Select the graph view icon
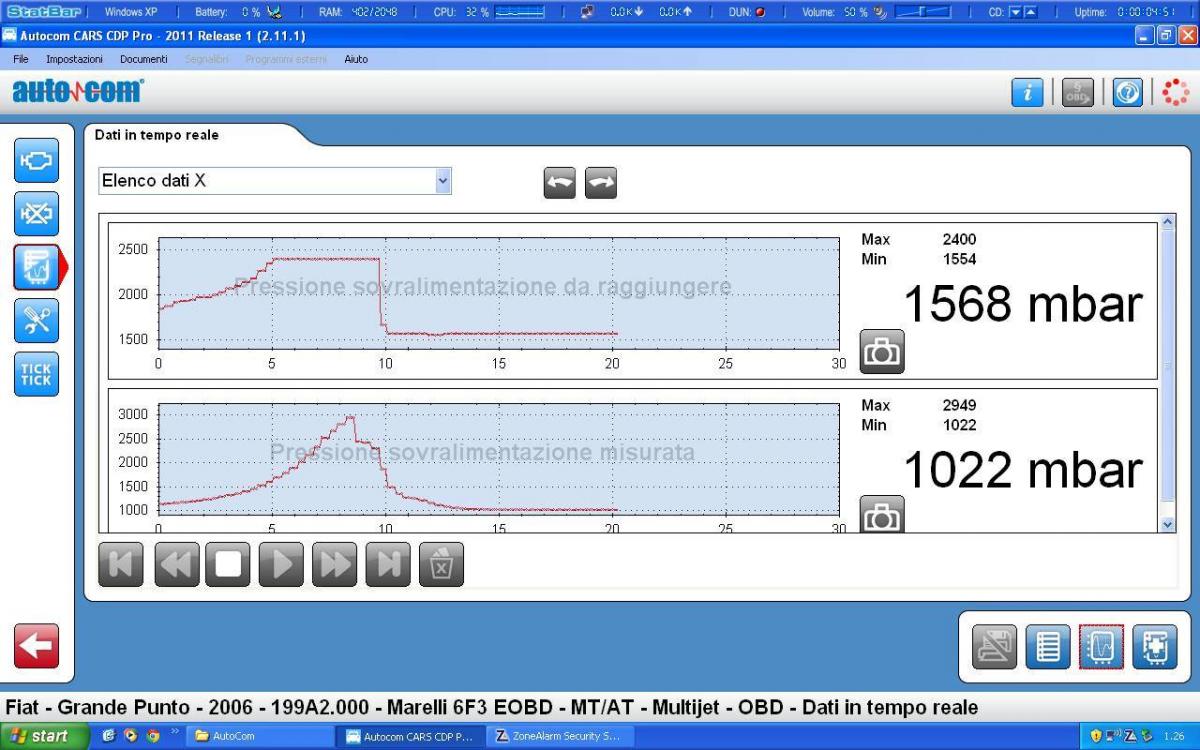Screen dimensions: 1200x750 click(1100, 646)
